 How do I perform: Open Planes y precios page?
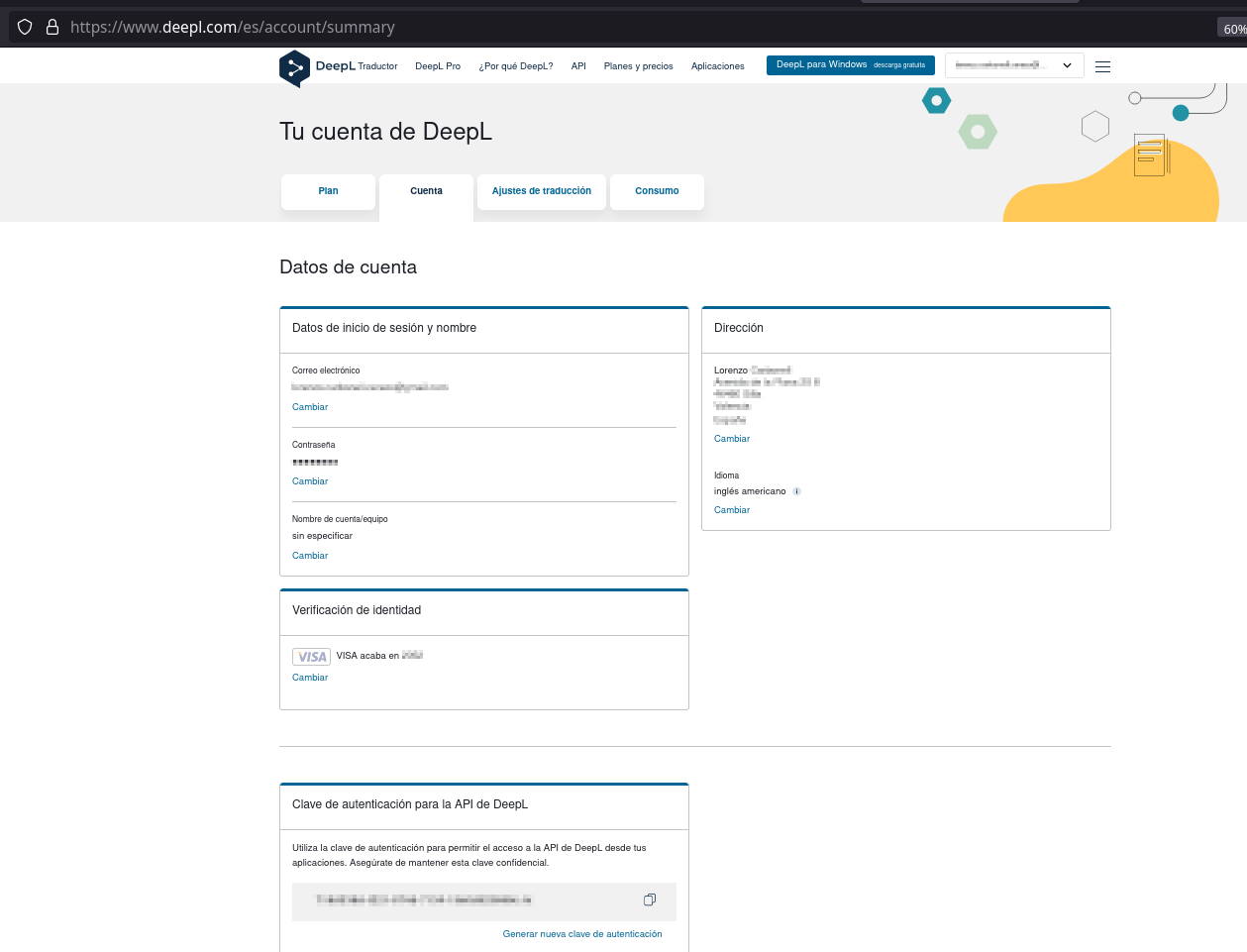(638, 66)
